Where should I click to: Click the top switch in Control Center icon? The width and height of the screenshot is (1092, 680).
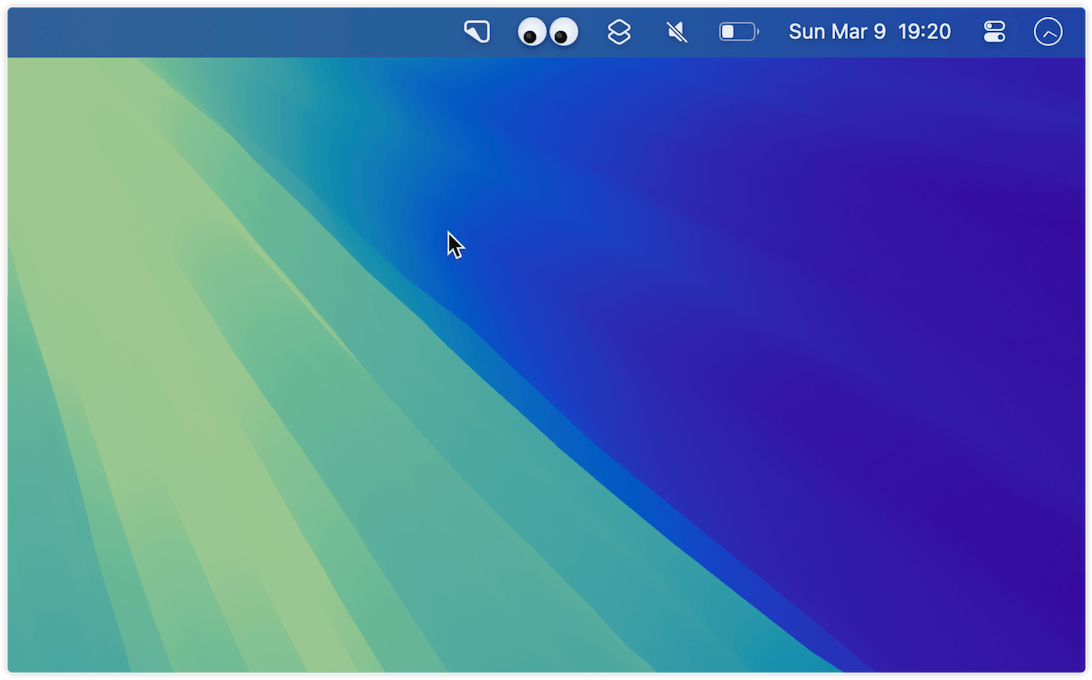(x=994, y=26)
